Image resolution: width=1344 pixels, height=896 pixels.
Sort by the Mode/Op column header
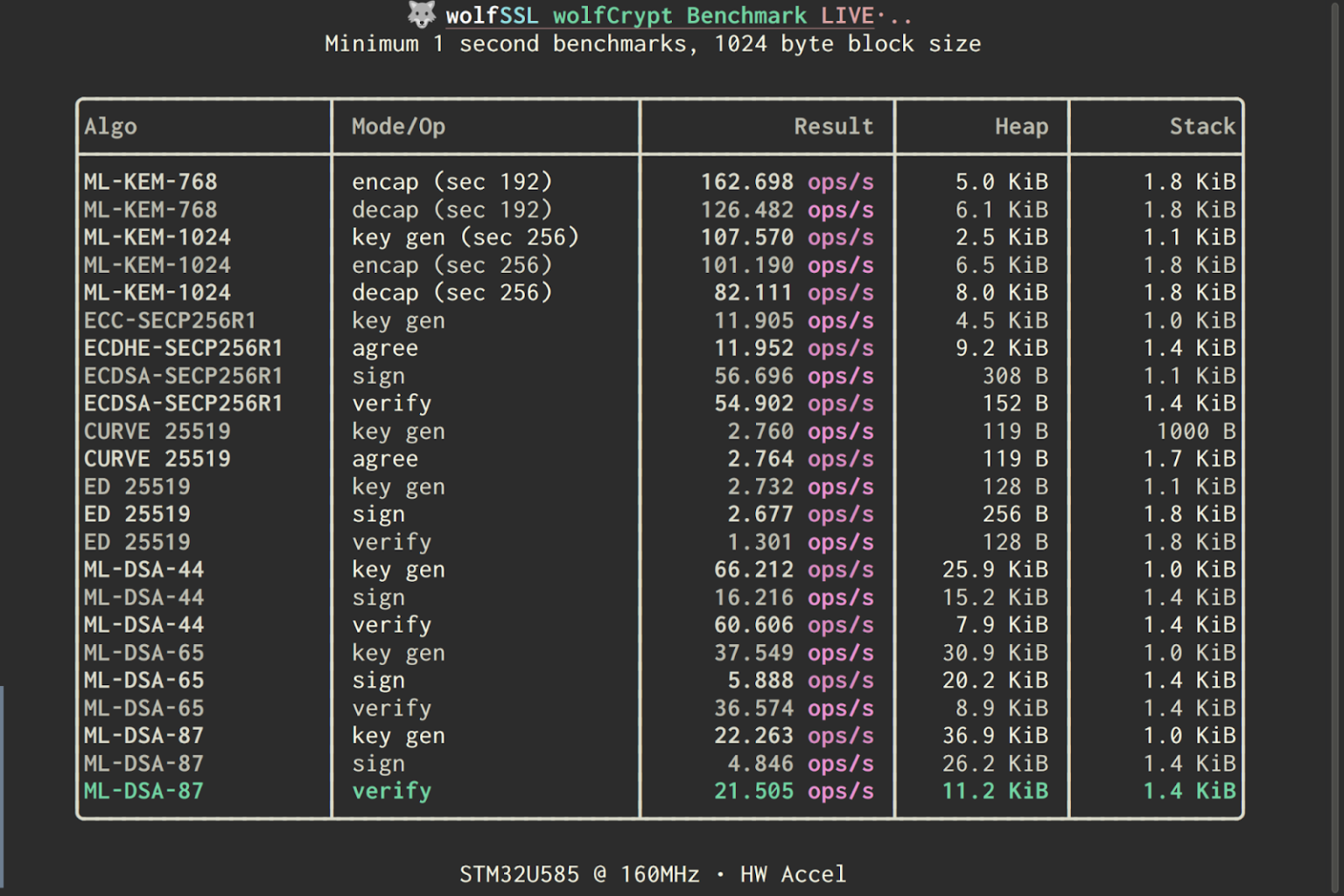click(398, 126)
